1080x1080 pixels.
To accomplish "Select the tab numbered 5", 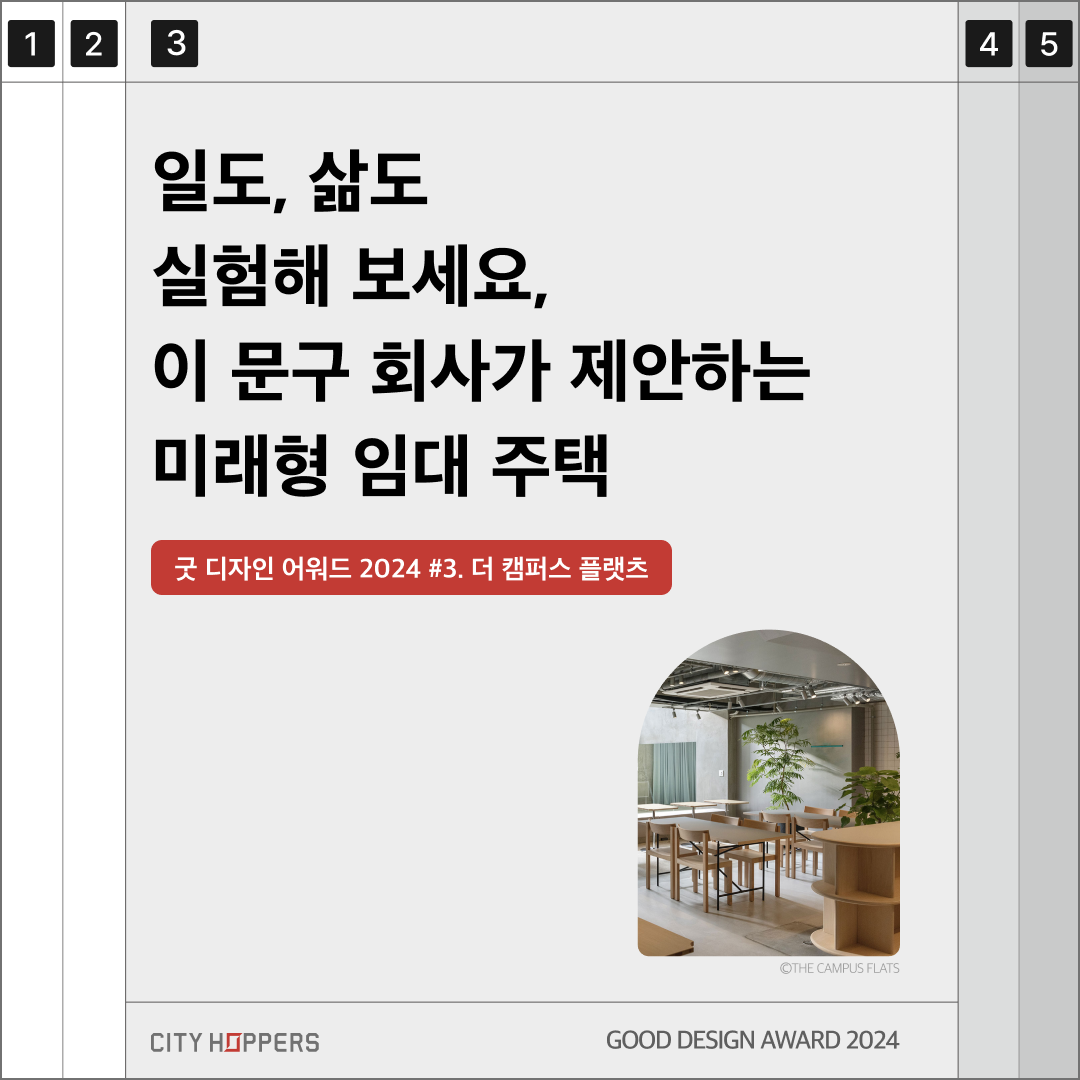I will pos(1048,43).
